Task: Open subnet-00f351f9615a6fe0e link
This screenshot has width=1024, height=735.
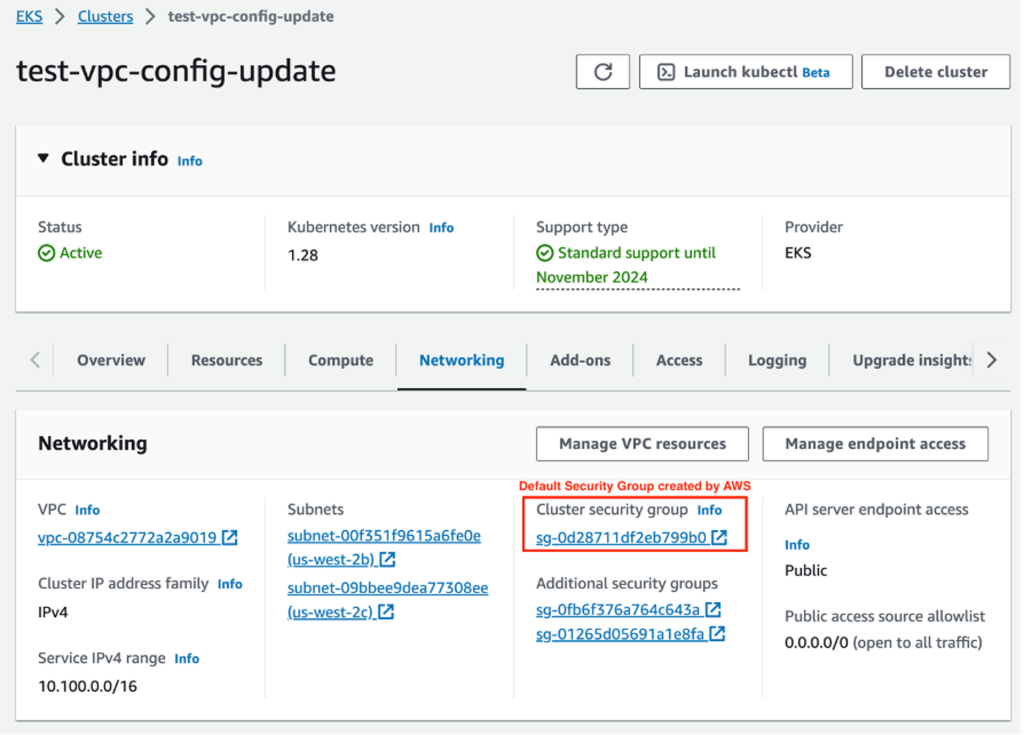Action: (384, 536)
